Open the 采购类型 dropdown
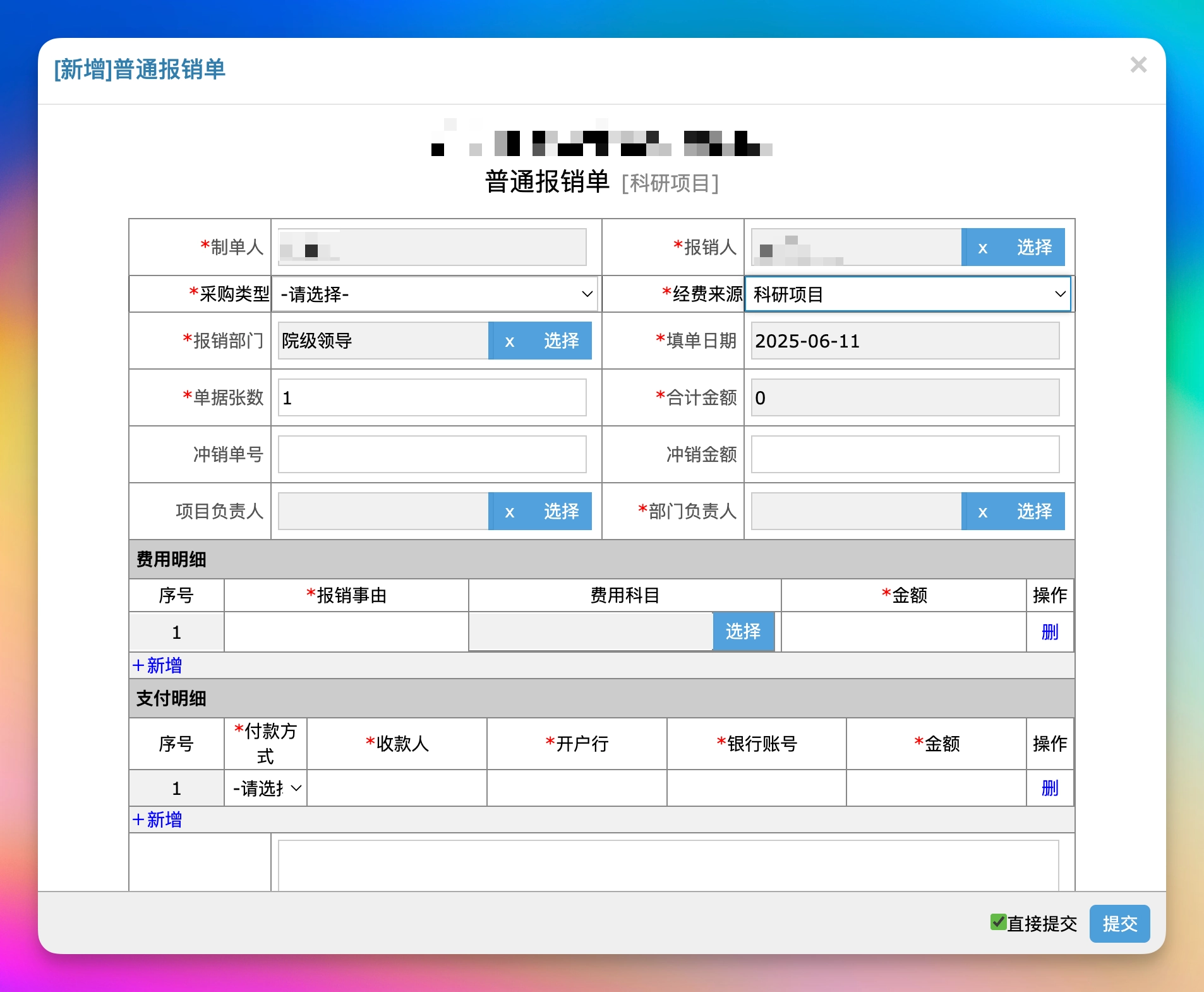The image size is (1204, 992). (435, 294)
